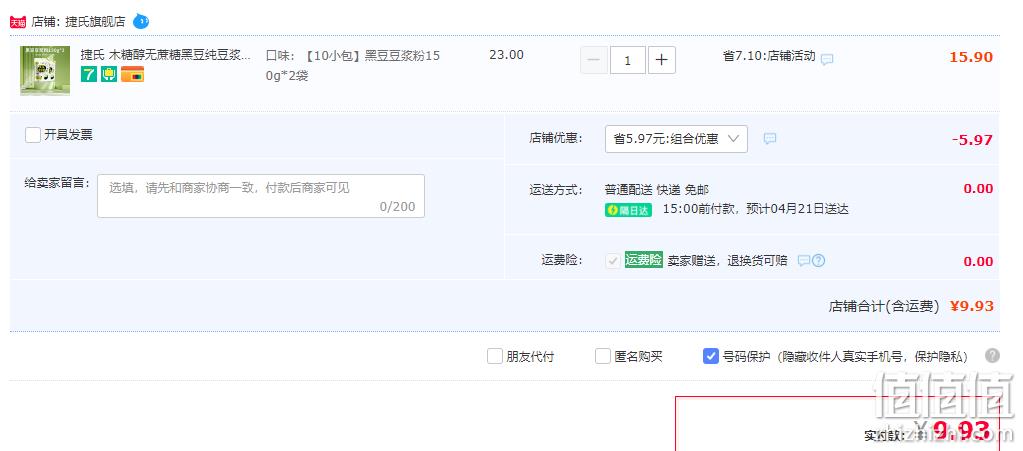This screenshot has height=451, width=1023.
Task: Click the 口味 flavor specification text
Action: click(x=353, y=66)
